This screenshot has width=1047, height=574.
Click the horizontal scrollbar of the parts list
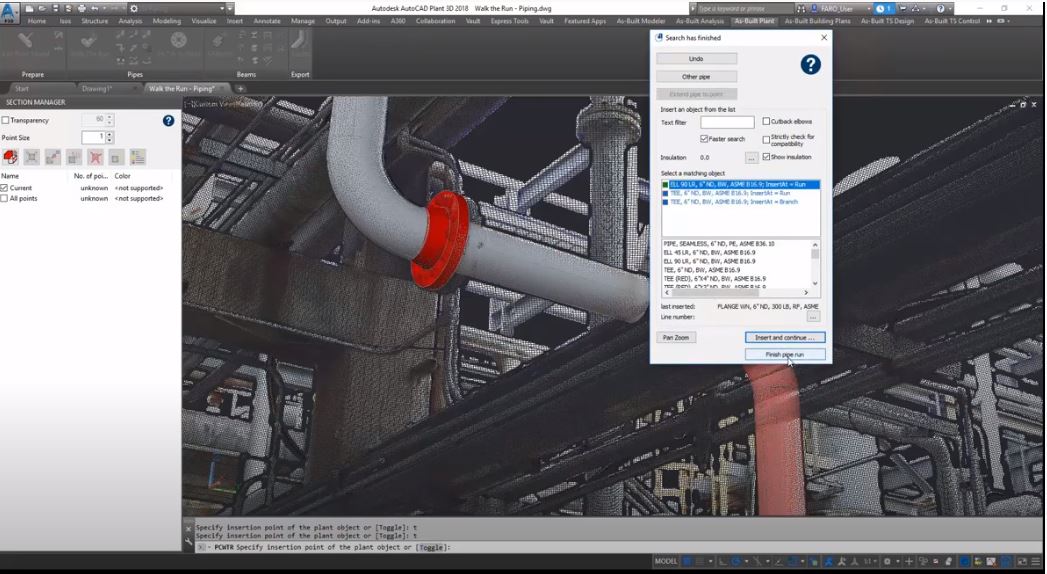click(735, 292)
